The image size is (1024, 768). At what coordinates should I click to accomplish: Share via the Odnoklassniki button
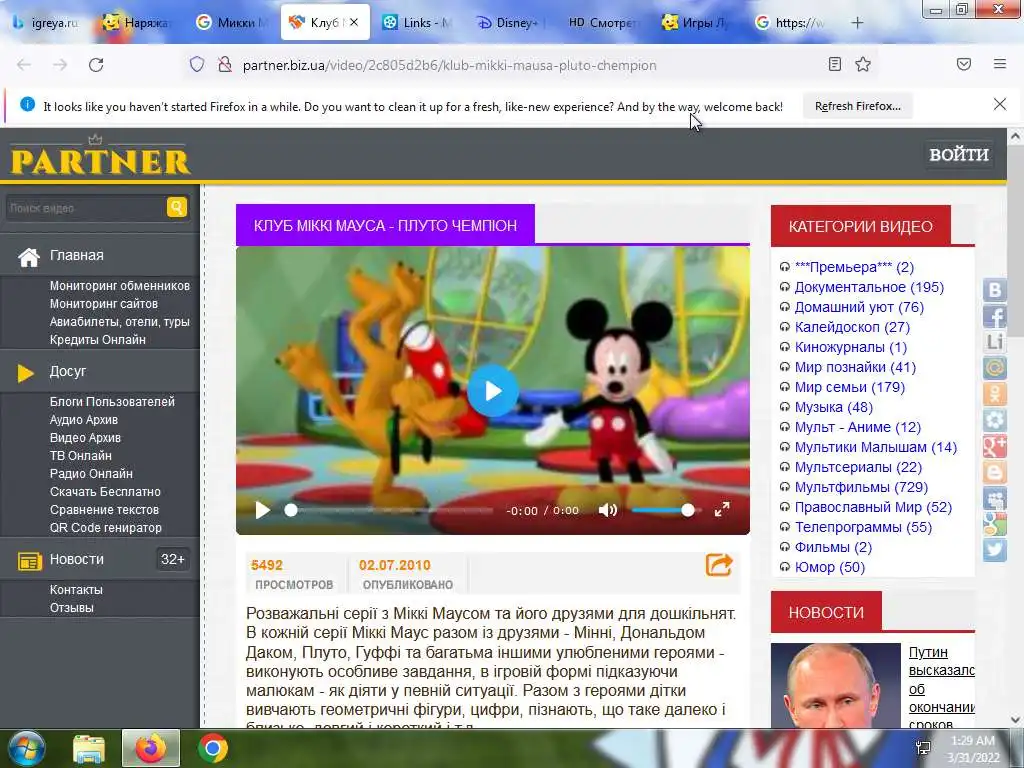[995, 394]
